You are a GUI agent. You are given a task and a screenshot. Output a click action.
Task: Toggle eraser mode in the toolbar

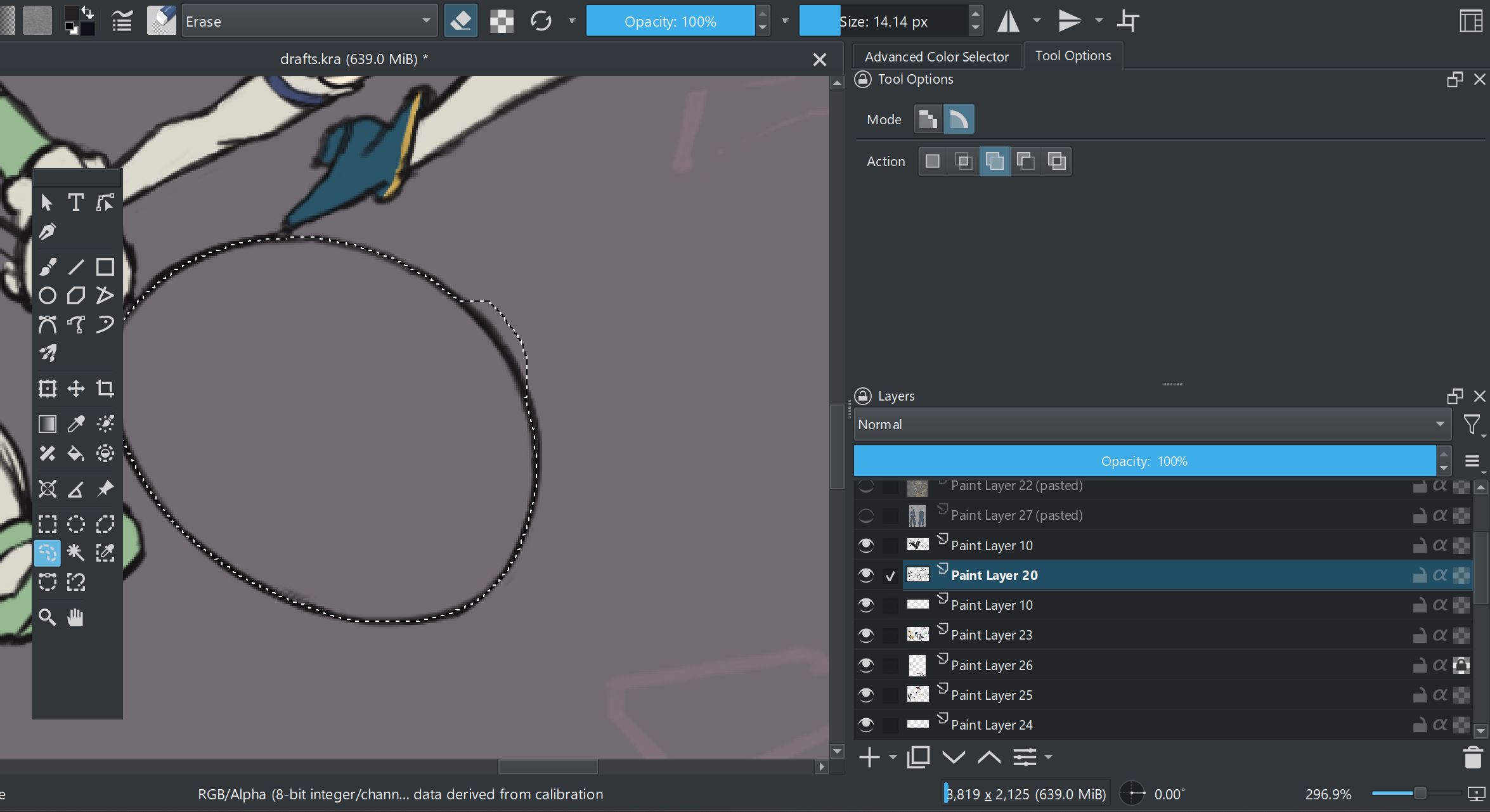pyautogui.click(x=461, y=21)
